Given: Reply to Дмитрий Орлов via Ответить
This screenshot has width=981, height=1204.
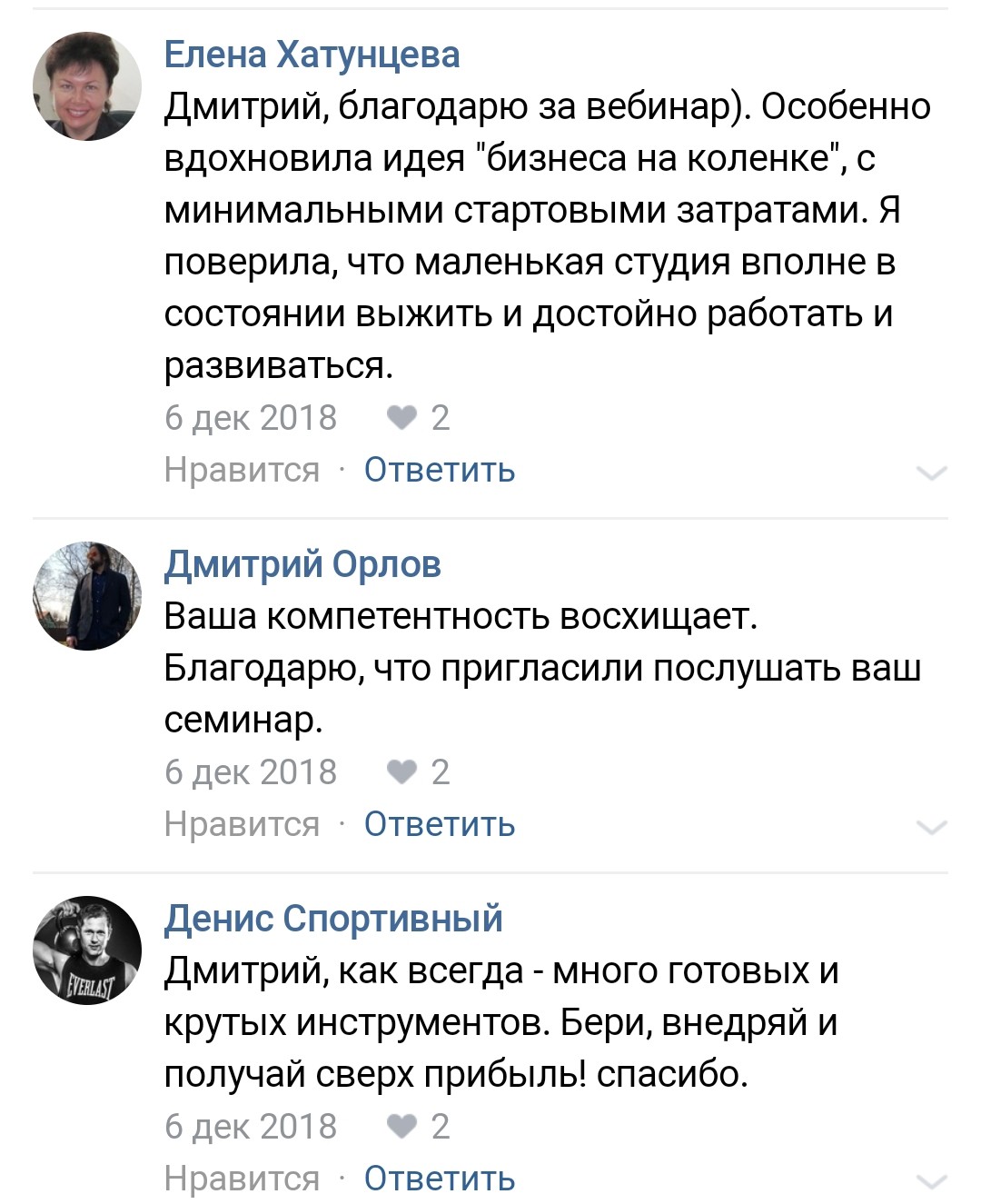Looking at the screenshot, I should (x=440, y=824).
